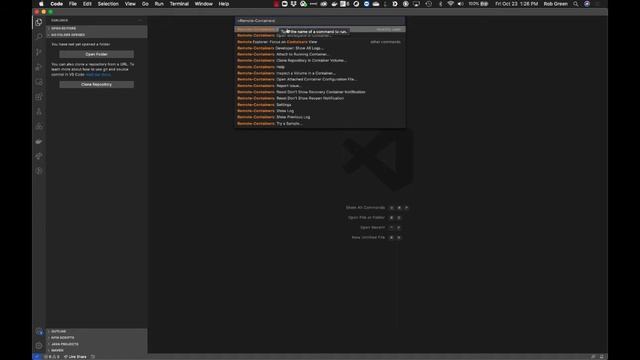Viewport: 640px width, 360px height.
Task: Open the Apple menu
Action: click(x=41, y=4)
